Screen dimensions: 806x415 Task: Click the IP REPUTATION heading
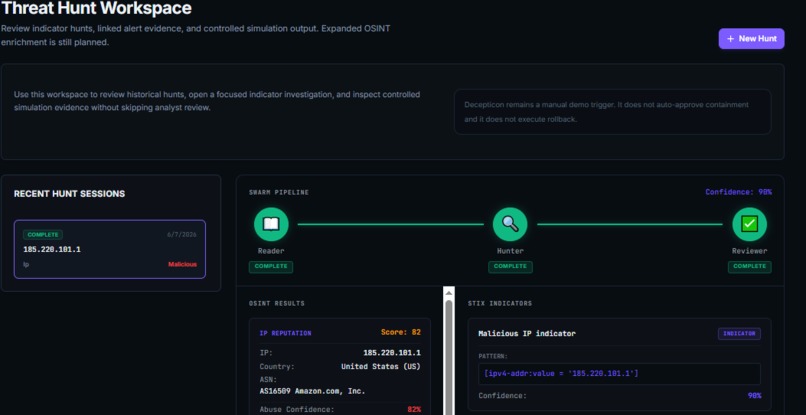(285, 333)
